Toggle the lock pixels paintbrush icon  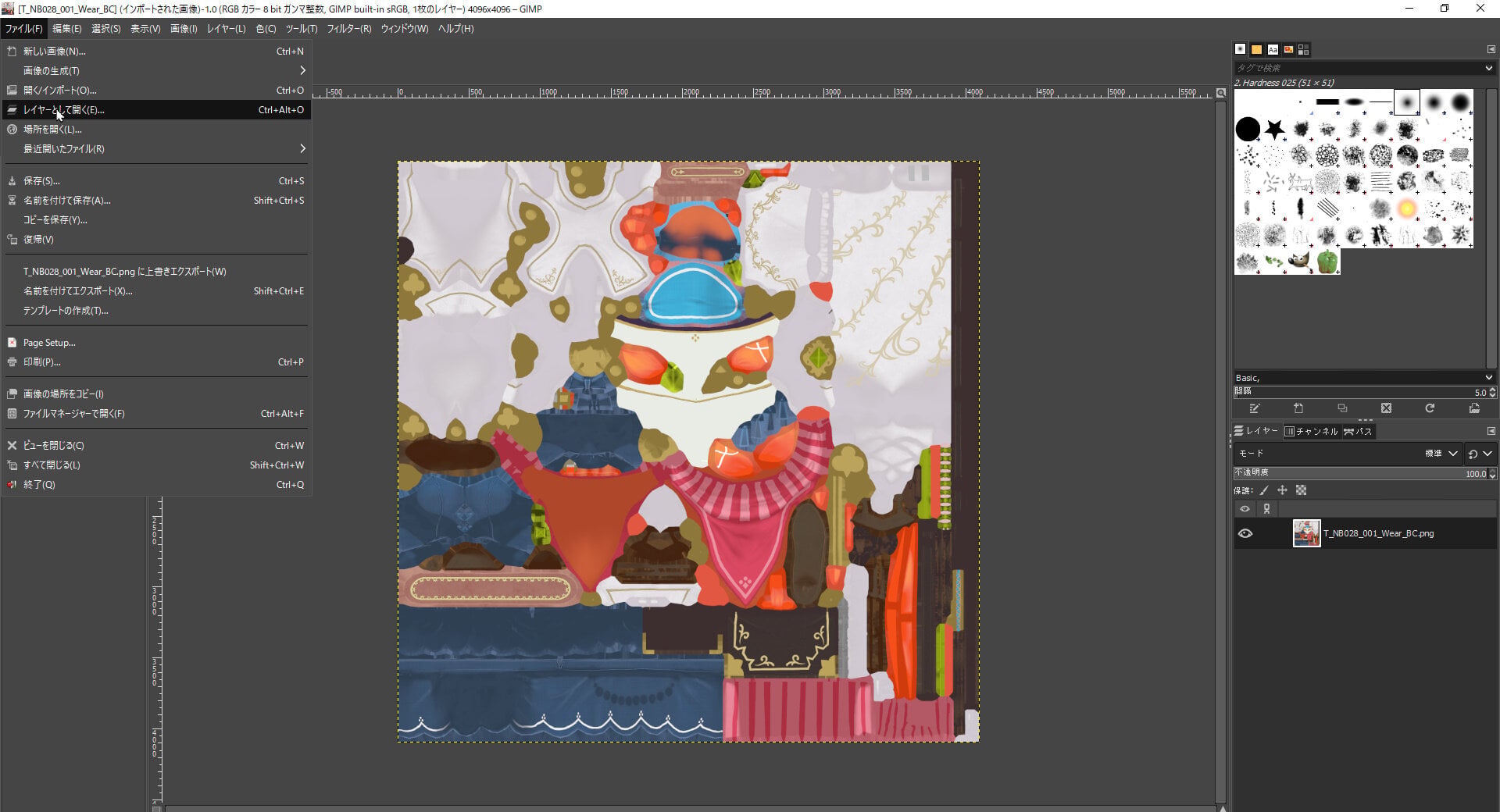pos(1264,490)
